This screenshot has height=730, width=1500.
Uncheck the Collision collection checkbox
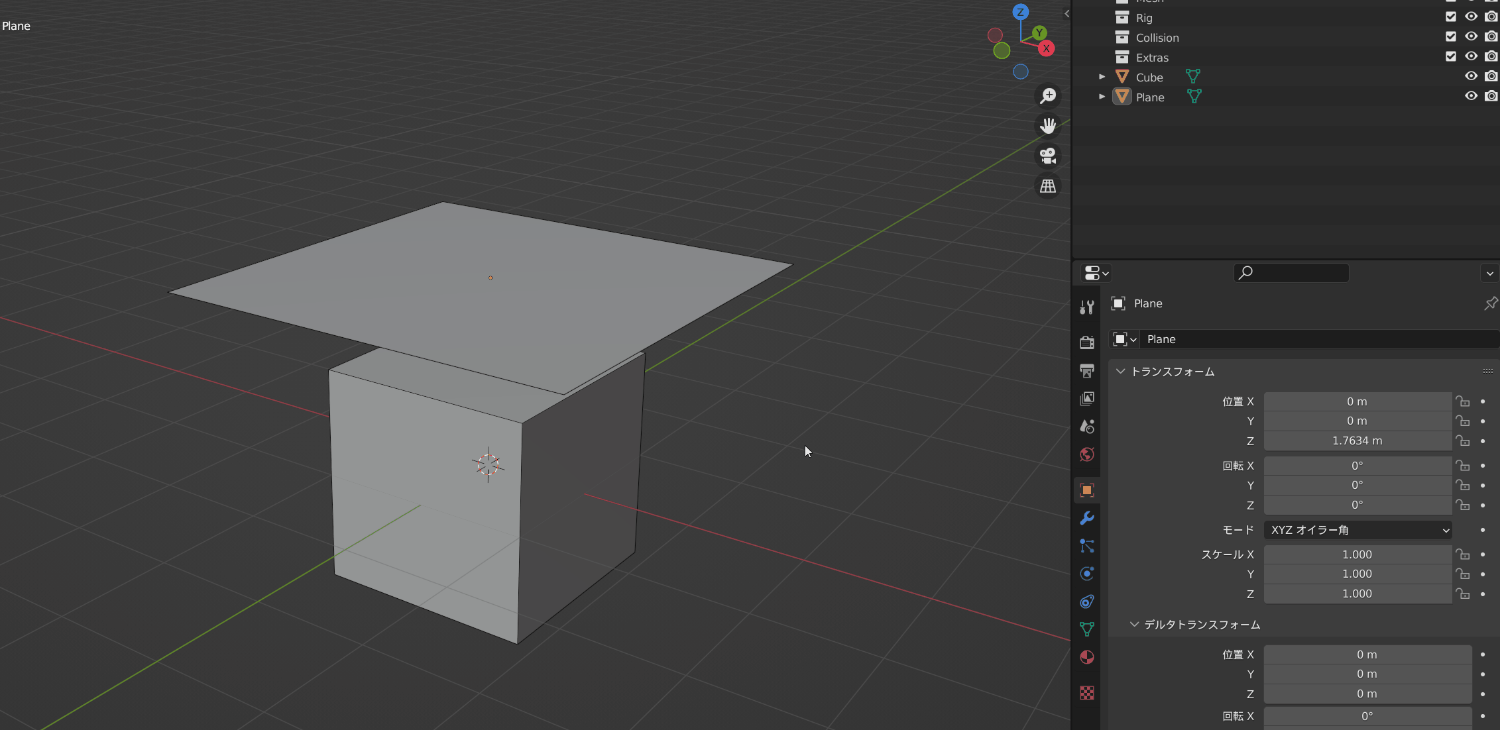coord(1451,37)
